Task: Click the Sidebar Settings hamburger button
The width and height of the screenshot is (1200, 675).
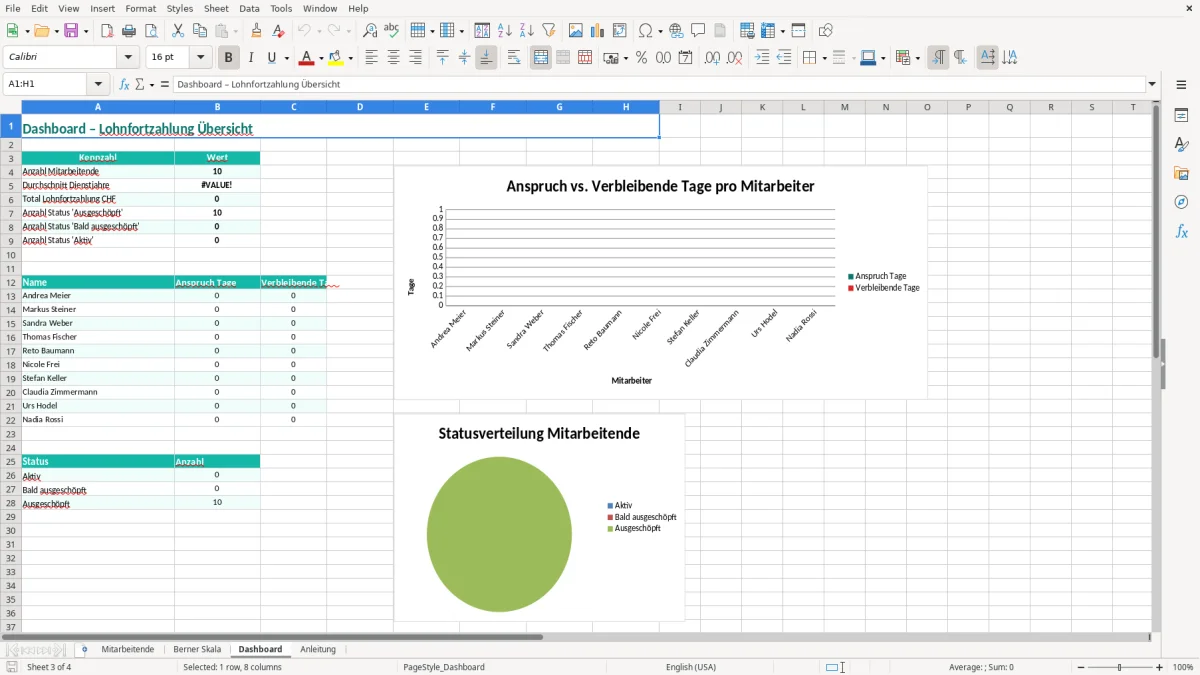Action: click(1181, 86)
